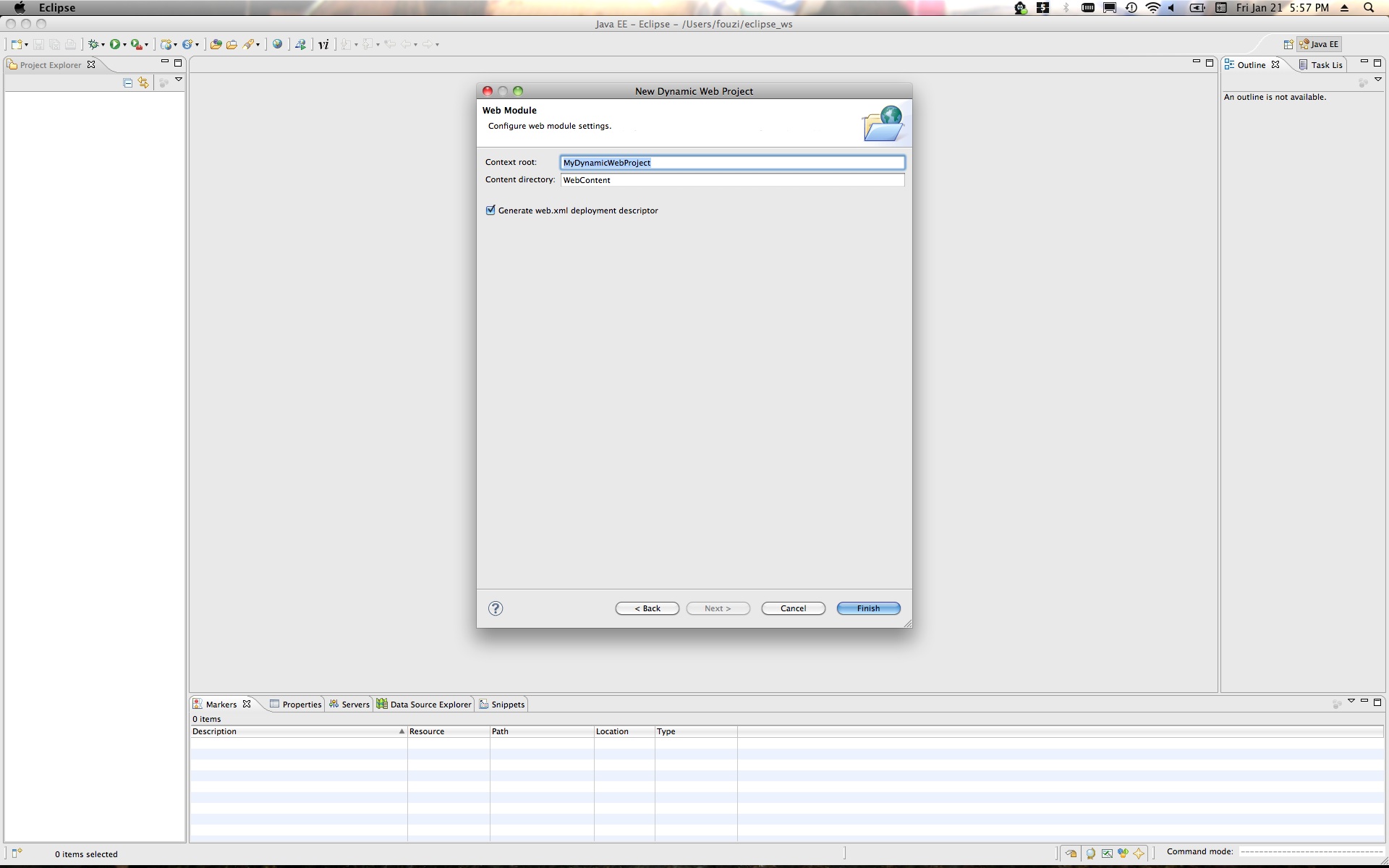The height and width of the screenshot is (868, 1389).
Task: Minimize the Project Explorer view
Action: click(x=164, y=62)
